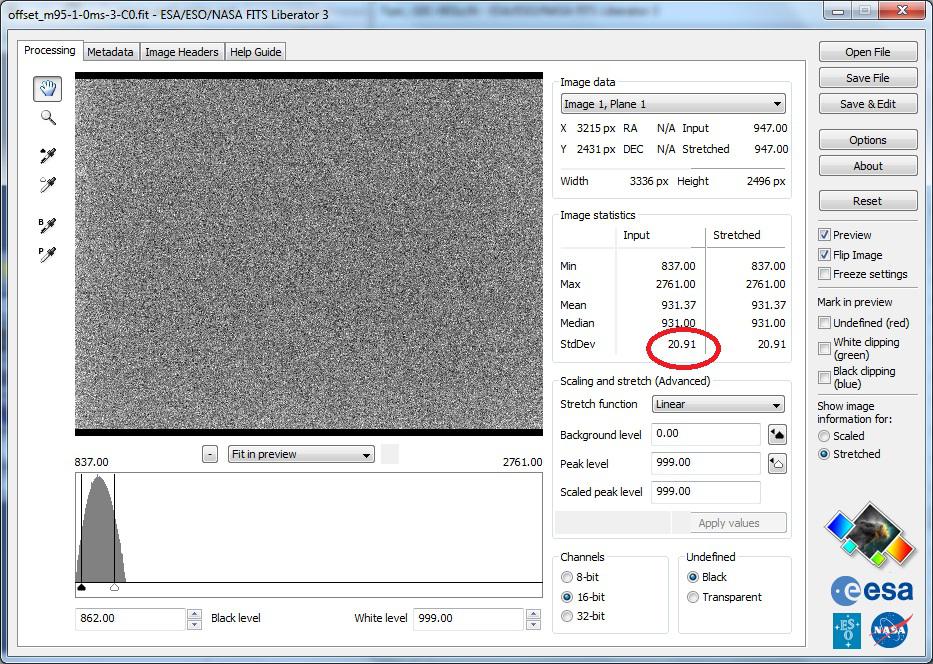Viewport: 933px width, 664px height.
Task: Select Stretched image information option
Action: point(824,454)
